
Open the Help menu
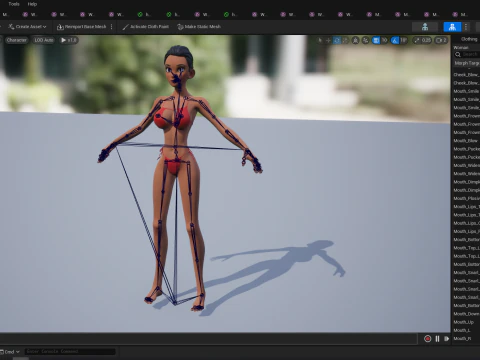point(32,4)
